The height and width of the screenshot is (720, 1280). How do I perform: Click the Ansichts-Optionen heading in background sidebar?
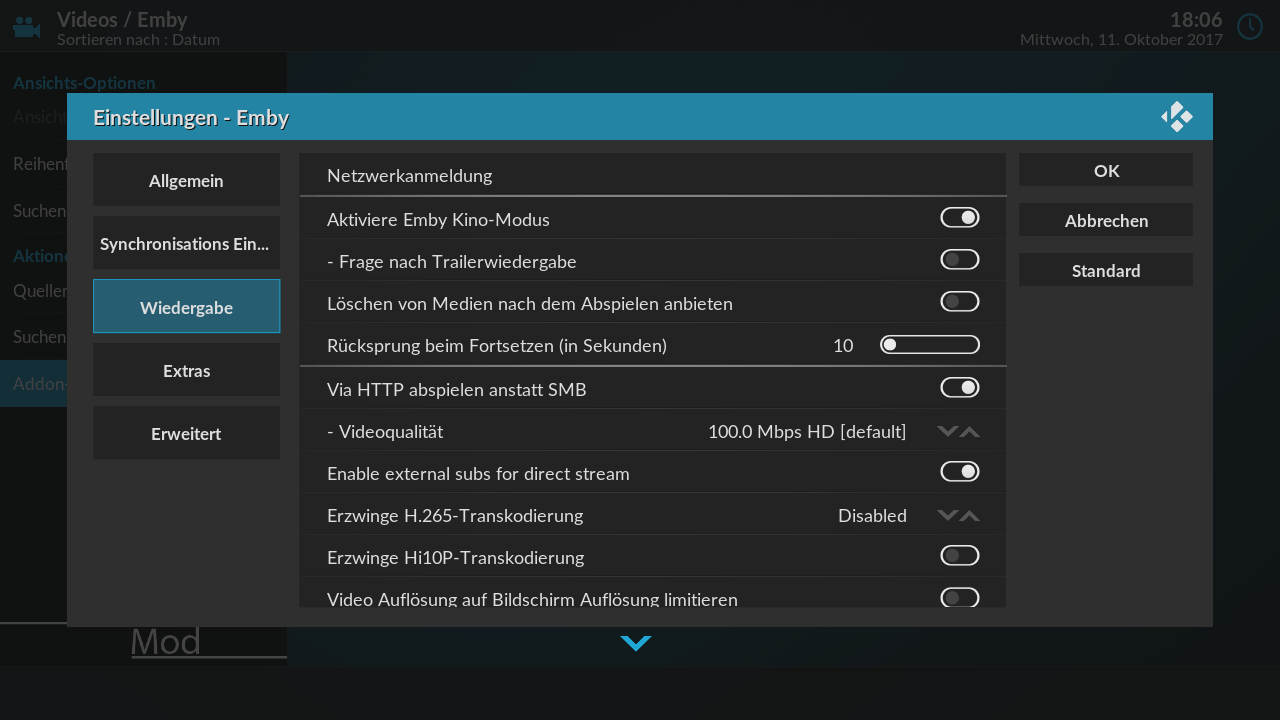pyautogui.click(x=84, y=83)
